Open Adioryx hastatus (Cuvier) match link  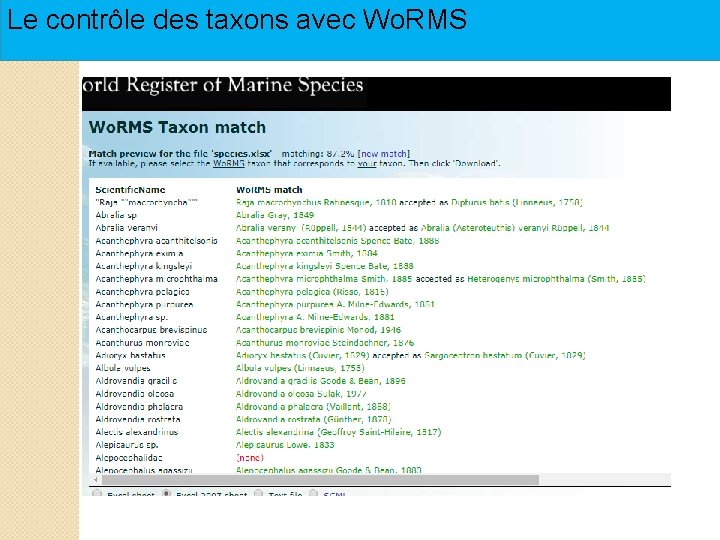(x=303, y=355)
